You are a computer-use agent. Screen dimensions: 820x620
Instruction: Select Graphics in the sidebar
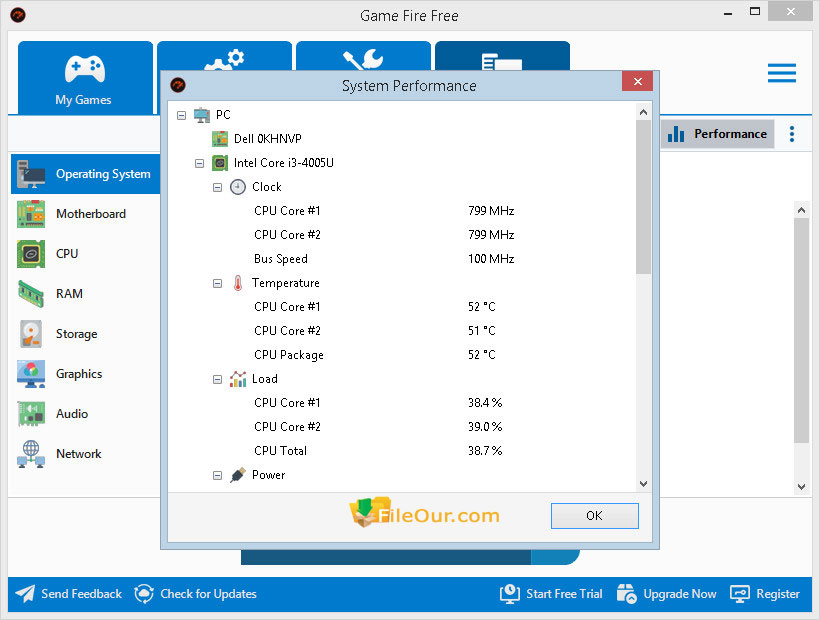tap(86, 374)
